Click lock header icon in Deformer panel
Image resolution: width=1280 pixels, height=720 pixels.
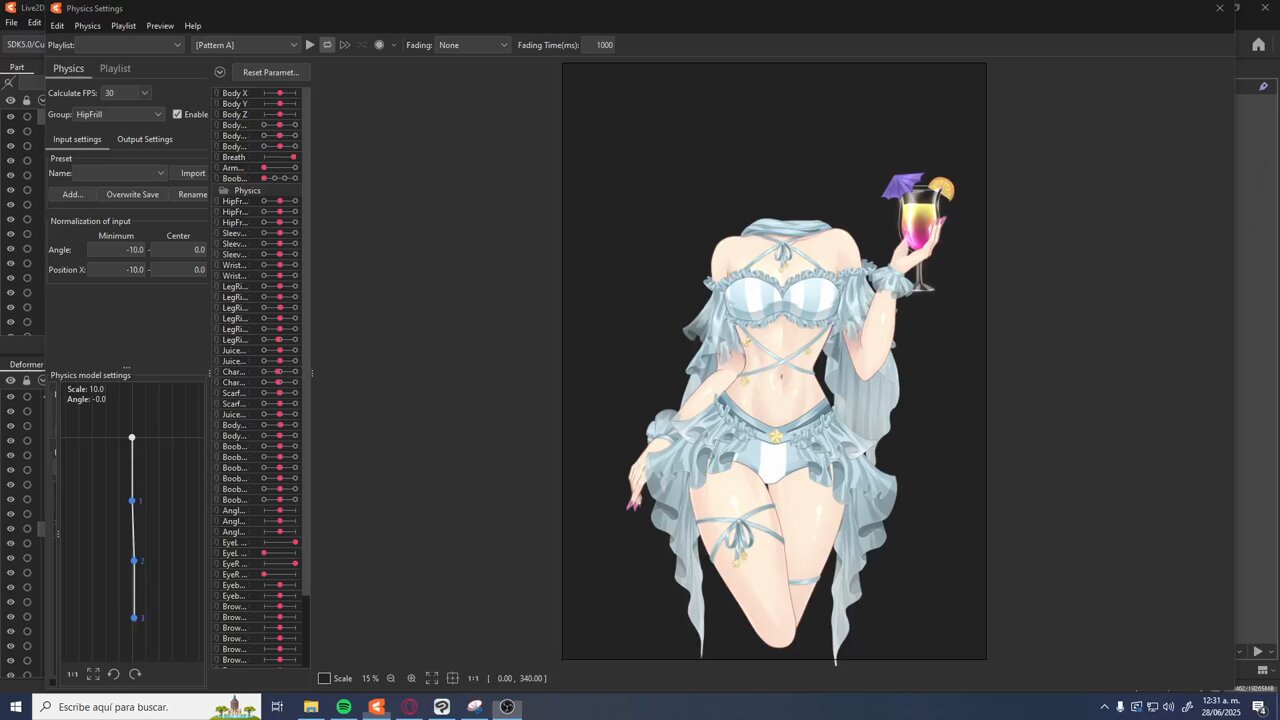(26, 380)
